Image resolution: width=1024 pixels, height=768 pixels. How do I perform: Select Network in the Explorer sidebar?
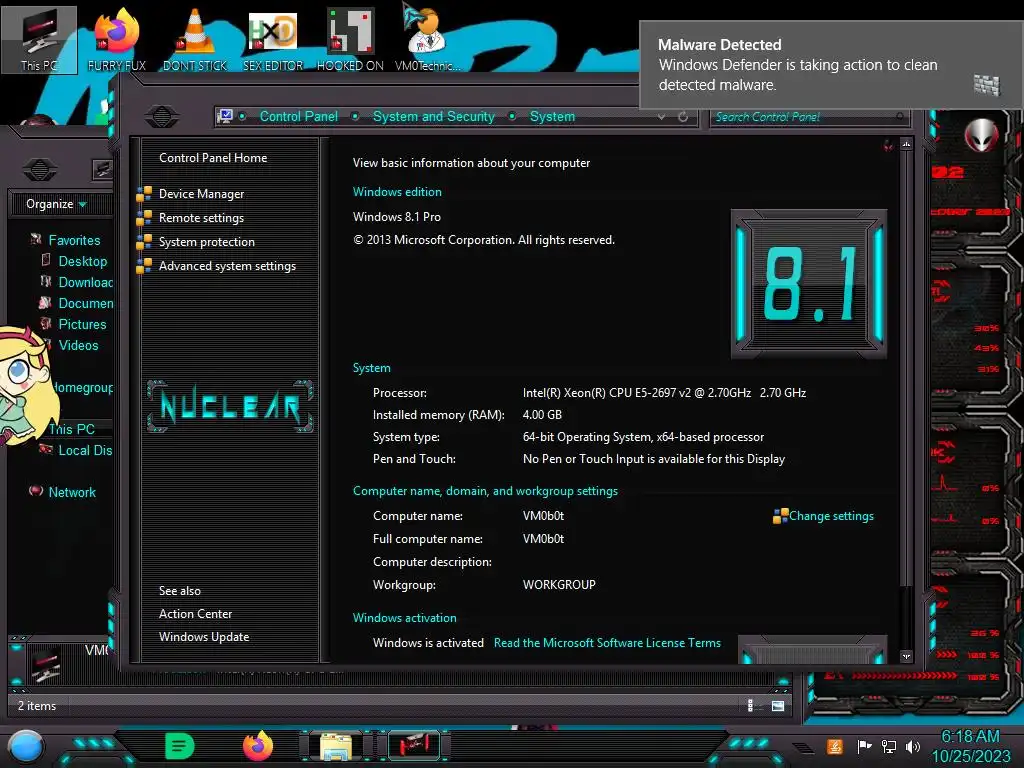[72, 492]
